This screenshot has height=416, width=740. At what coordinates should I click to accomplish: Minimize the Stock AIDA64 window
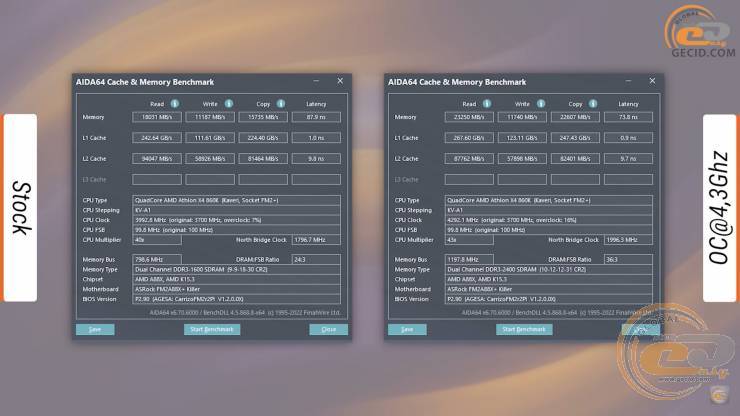point(316,81)
